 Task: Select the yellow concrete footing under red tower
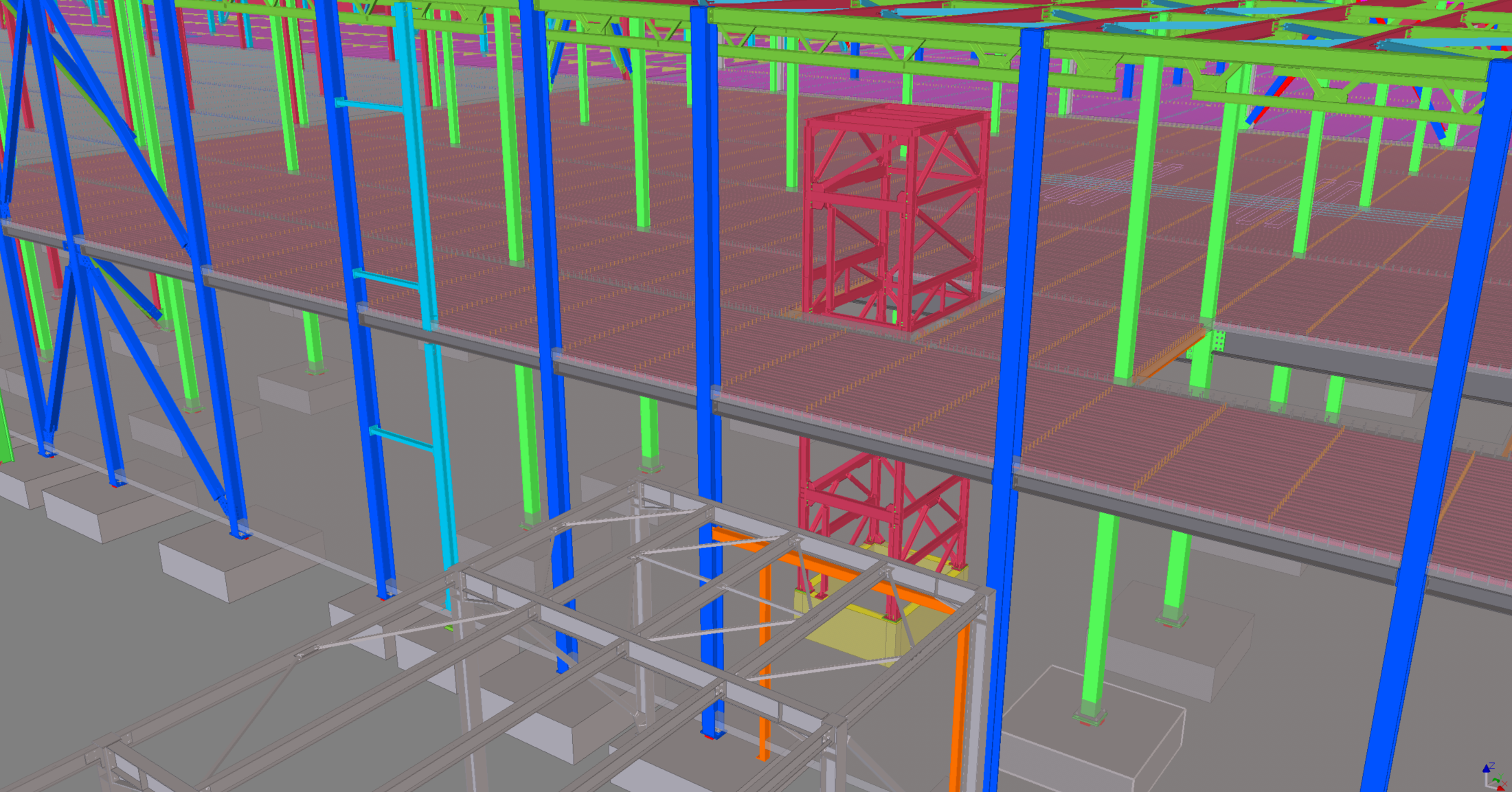point(855,632)
